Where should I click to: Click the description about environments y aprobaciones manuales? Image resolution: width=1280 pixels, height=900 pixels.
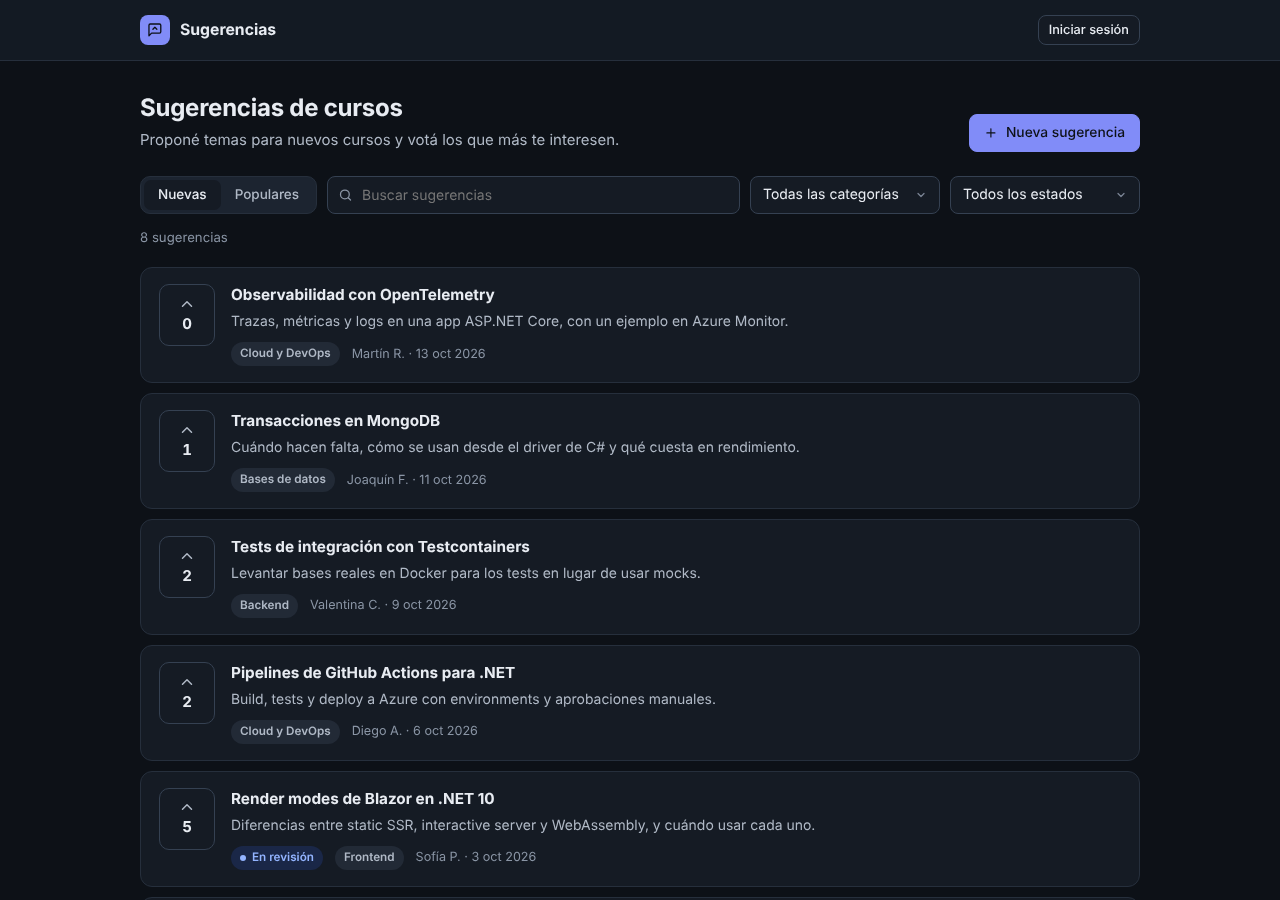pos(473,700)
